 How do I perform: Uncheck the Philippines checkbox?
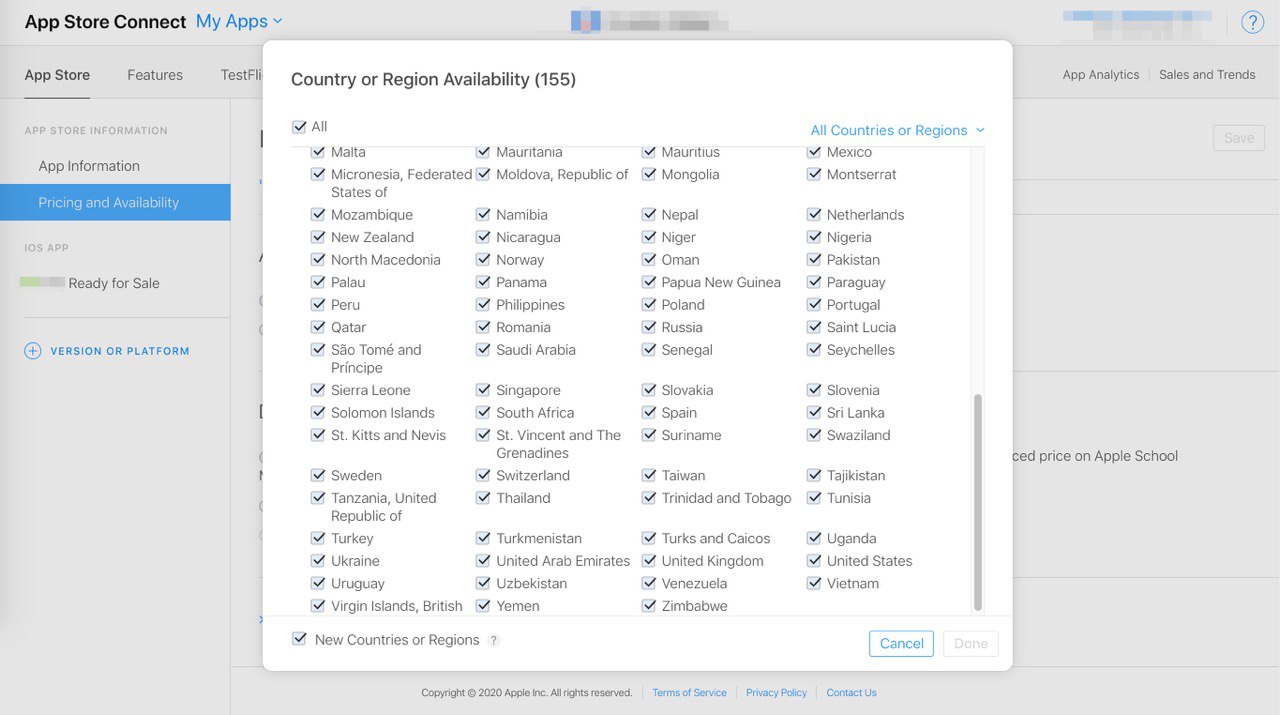[x=483, y=304]
